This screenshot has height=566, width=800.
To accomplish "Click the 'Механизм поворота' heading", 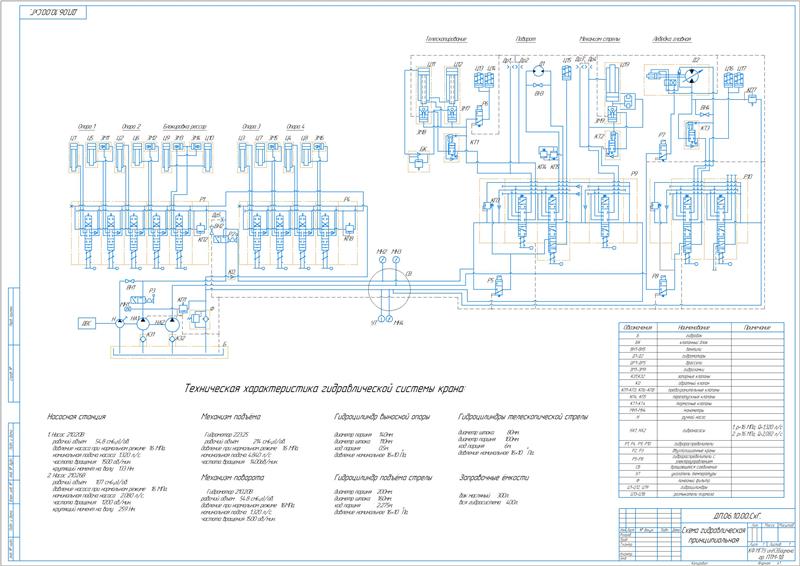I will tap(232, 478).
